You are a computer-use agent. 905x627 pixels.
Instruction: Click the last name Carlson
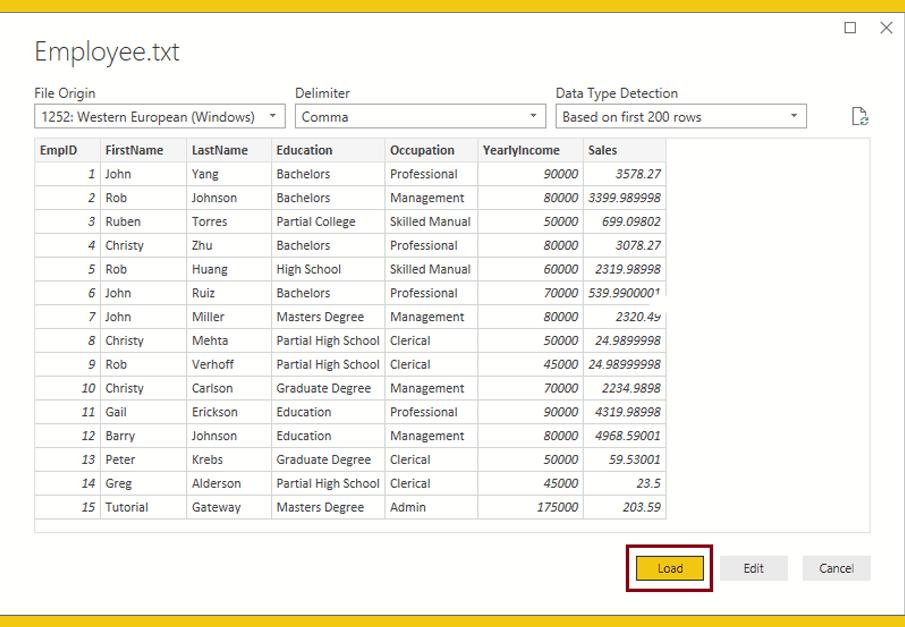pyautogui.click(x=229, y=388)
